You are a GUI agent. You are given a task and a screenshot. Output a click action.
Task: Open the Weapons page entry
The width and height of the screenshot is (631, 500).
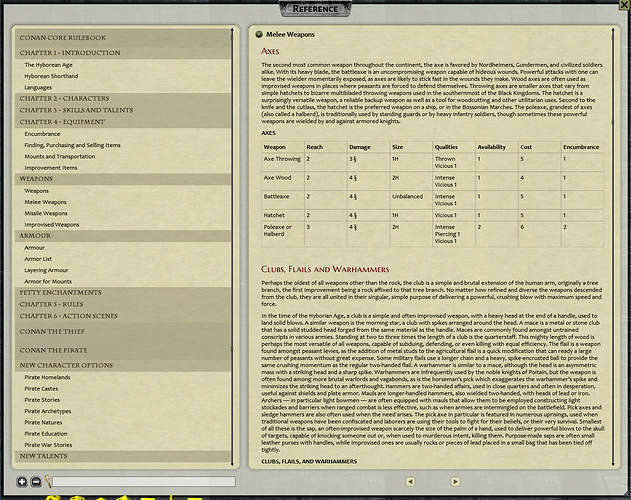coord(36,191)
